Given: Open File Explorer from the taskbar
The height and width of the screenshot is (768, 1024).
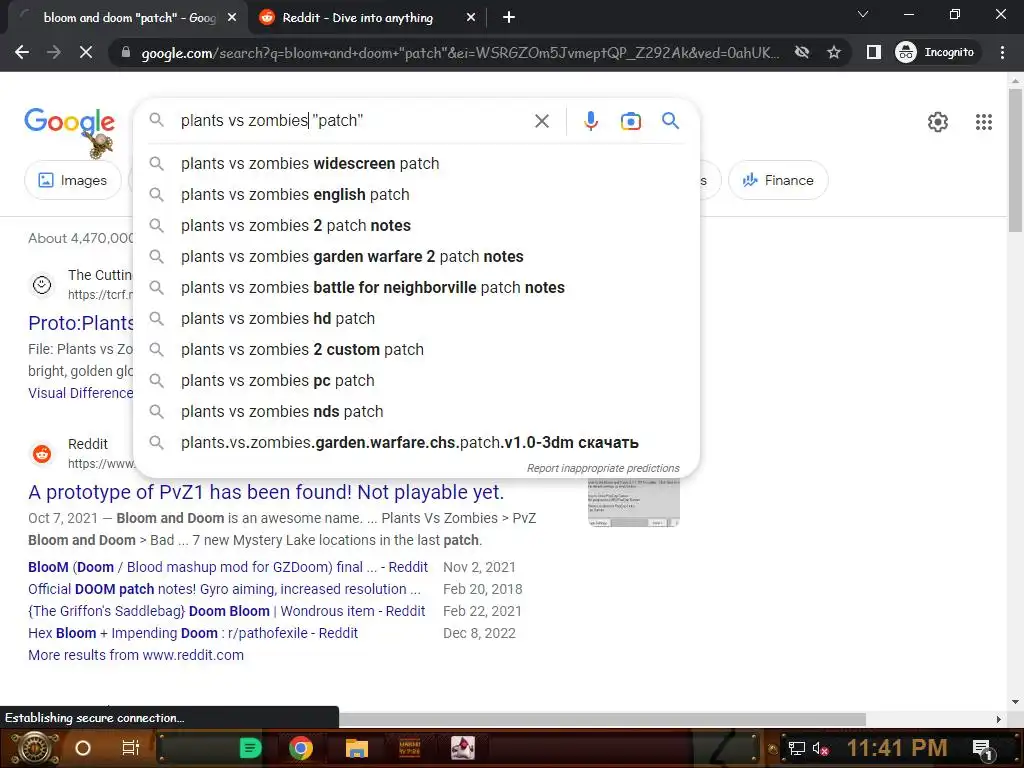Looking at the screenshot, I should pos(357,748).
